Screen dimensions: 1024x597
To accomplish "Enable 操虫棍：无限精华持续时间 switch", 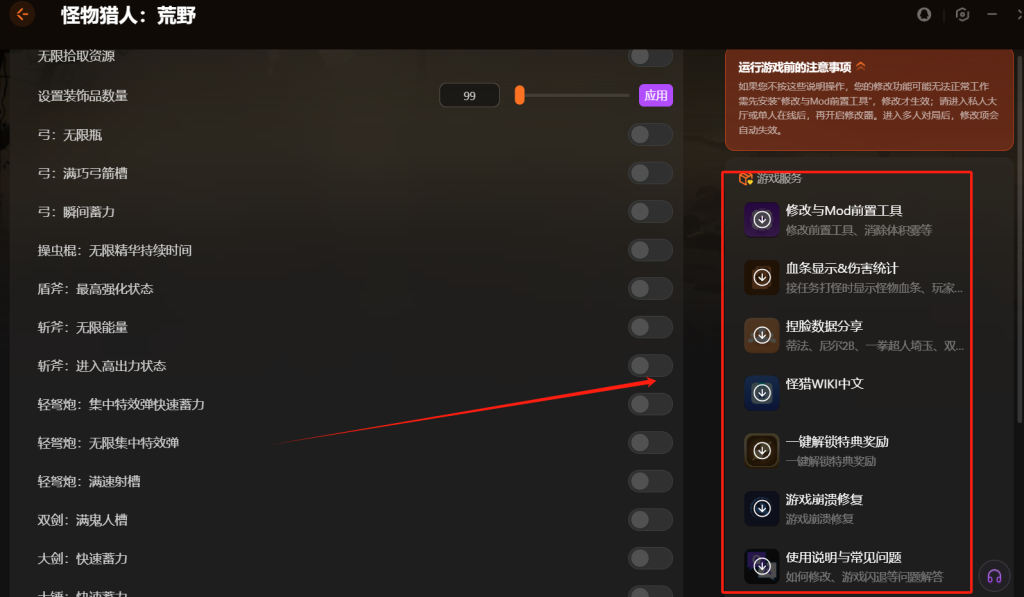I will [650, 250].
